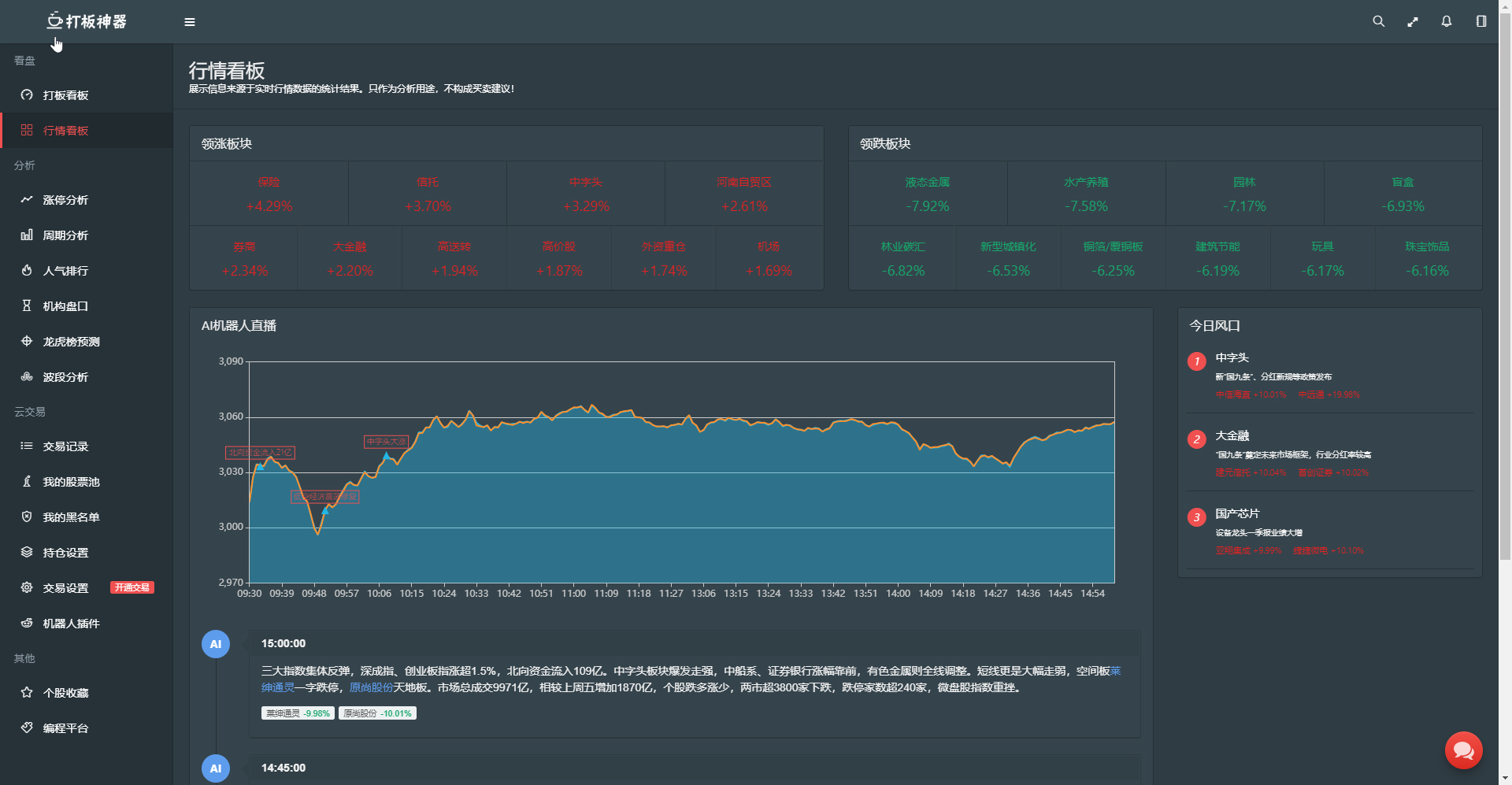1512x785 pixels.
Task: Open 人气排行 menu item
Action: [x=87, y=271]
